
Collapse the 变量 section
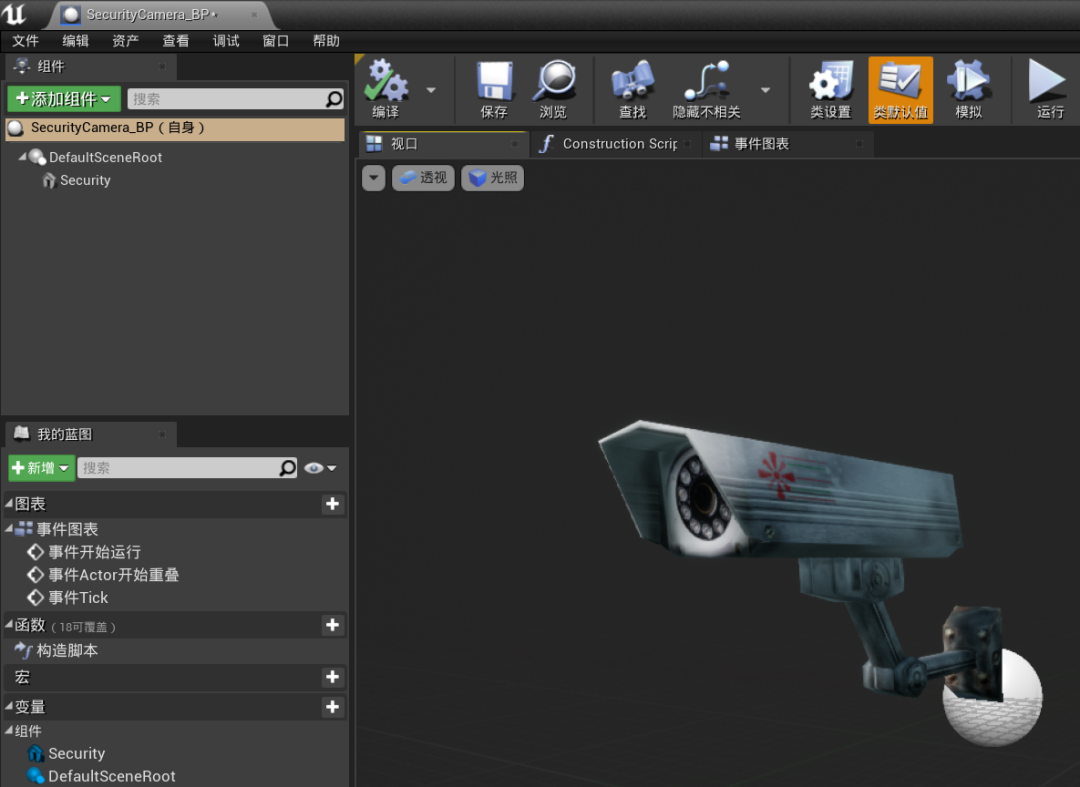point(9,706)
